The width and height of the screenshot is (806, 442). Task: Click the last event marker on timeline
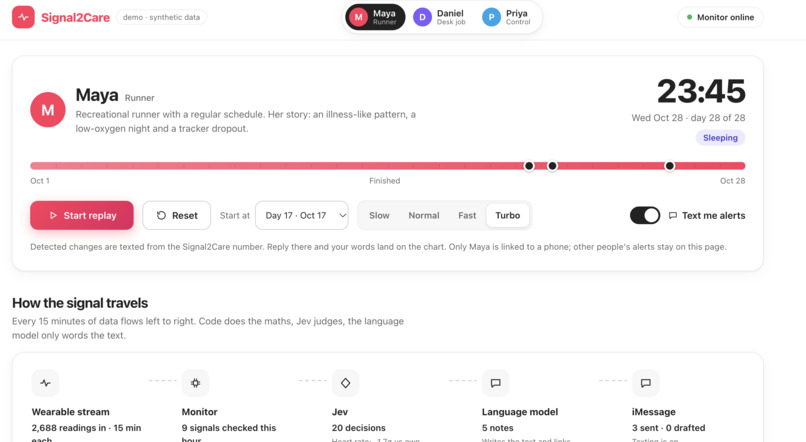tap(669, 165)
